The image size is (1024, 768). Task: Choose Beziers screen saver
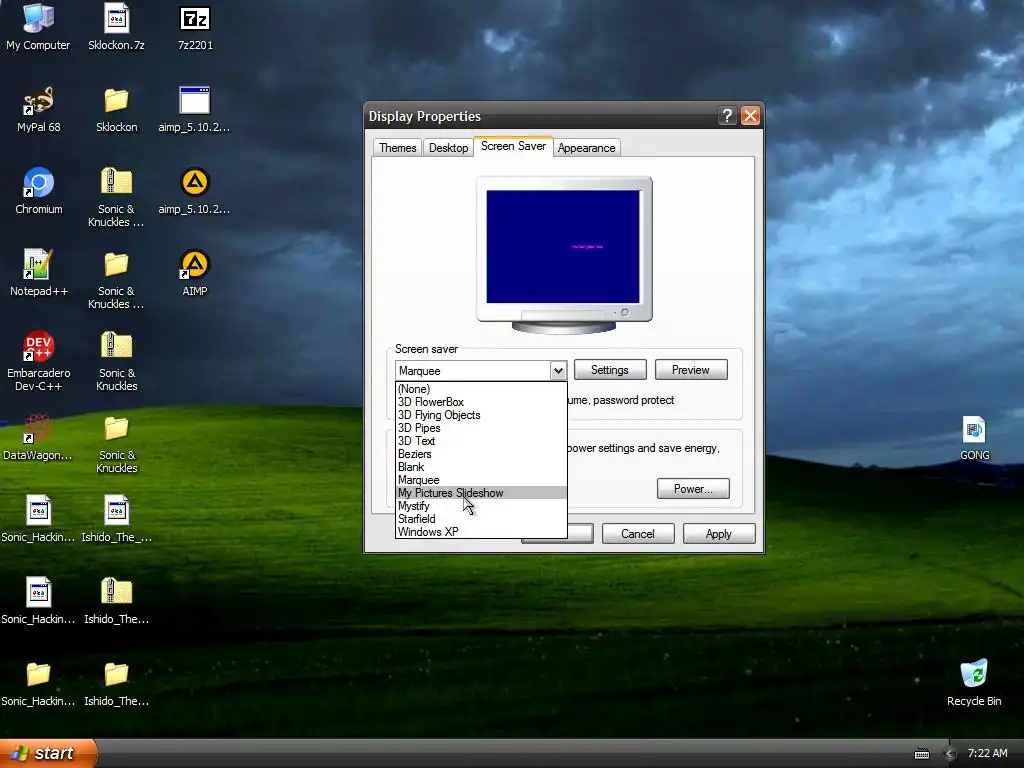(481, 454)
